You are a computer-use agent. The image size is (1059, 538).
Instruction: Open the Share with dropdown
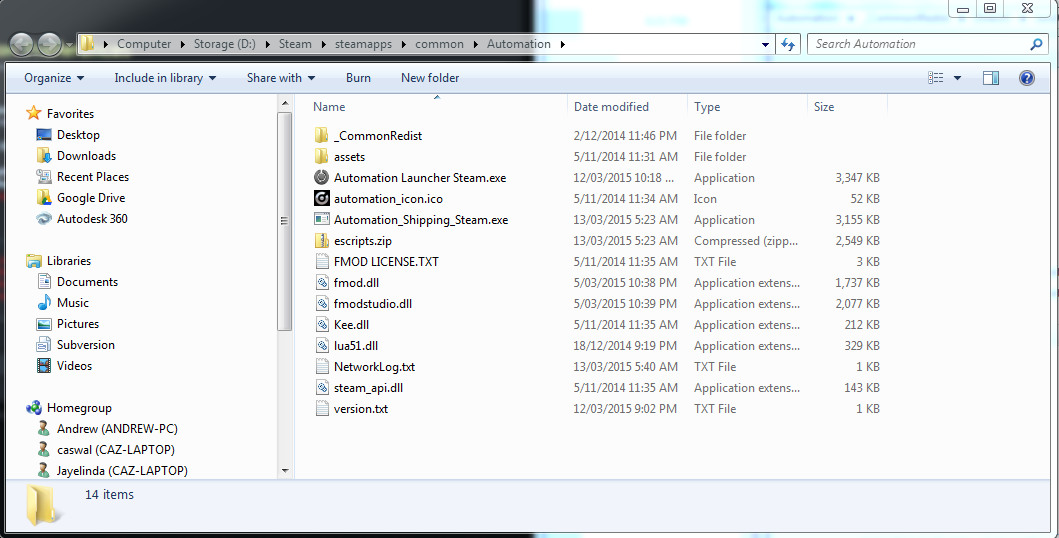click(x=281, y=78)
